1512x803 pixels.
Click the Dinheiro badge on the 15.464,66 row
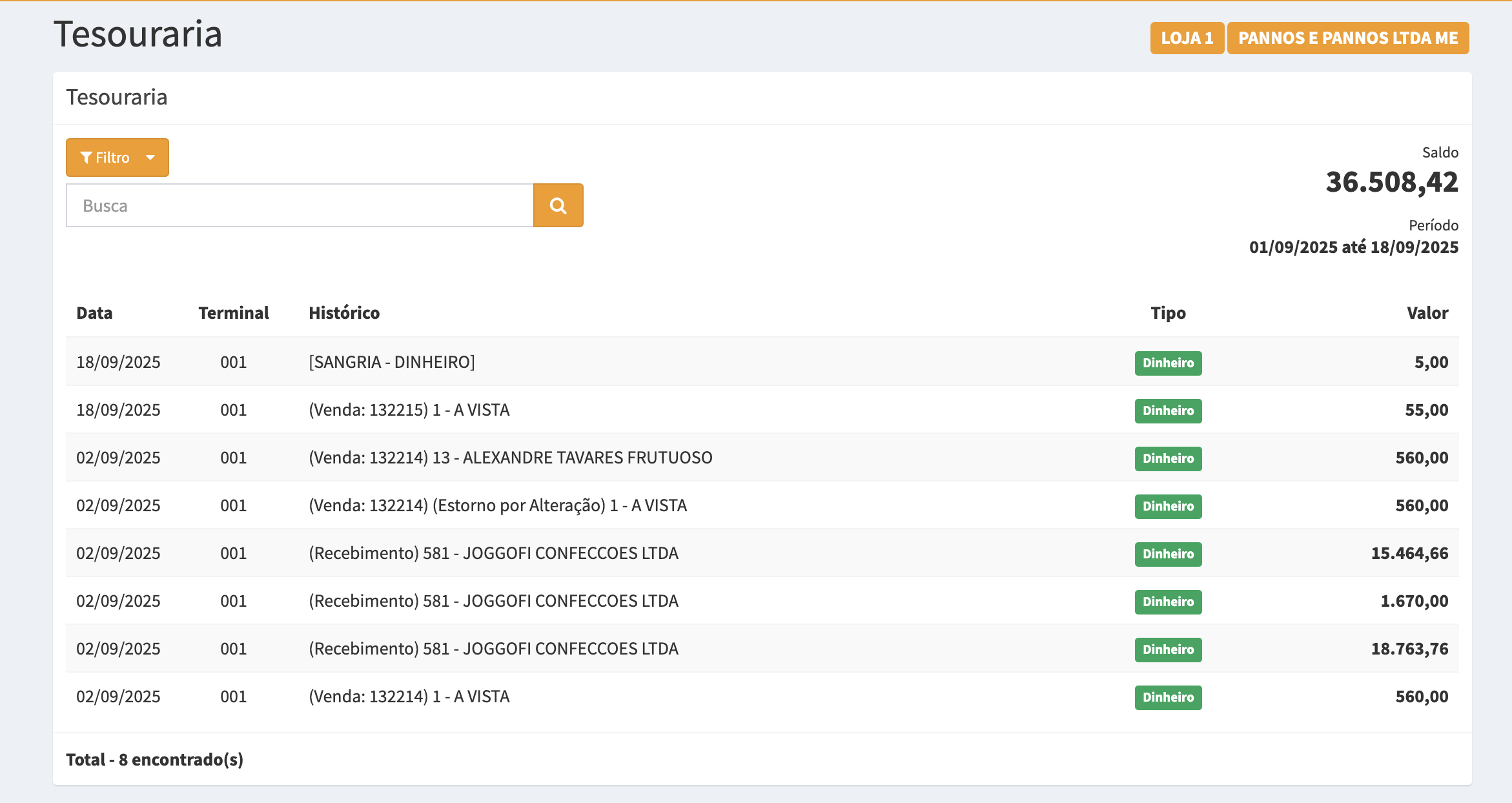click(x=1168, y=554)
